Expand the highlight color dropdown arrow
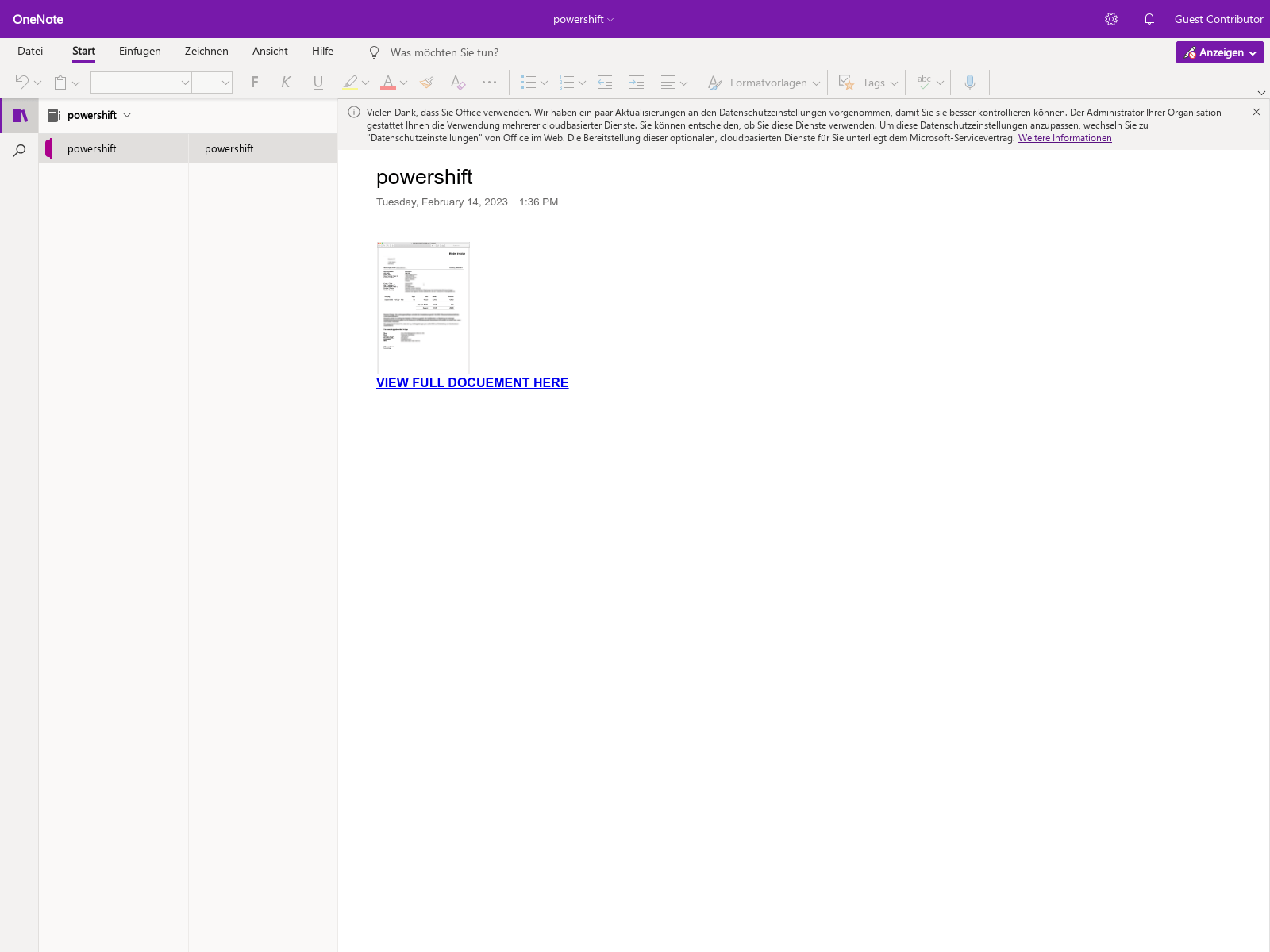1270x952 pixels. (365, 83)
